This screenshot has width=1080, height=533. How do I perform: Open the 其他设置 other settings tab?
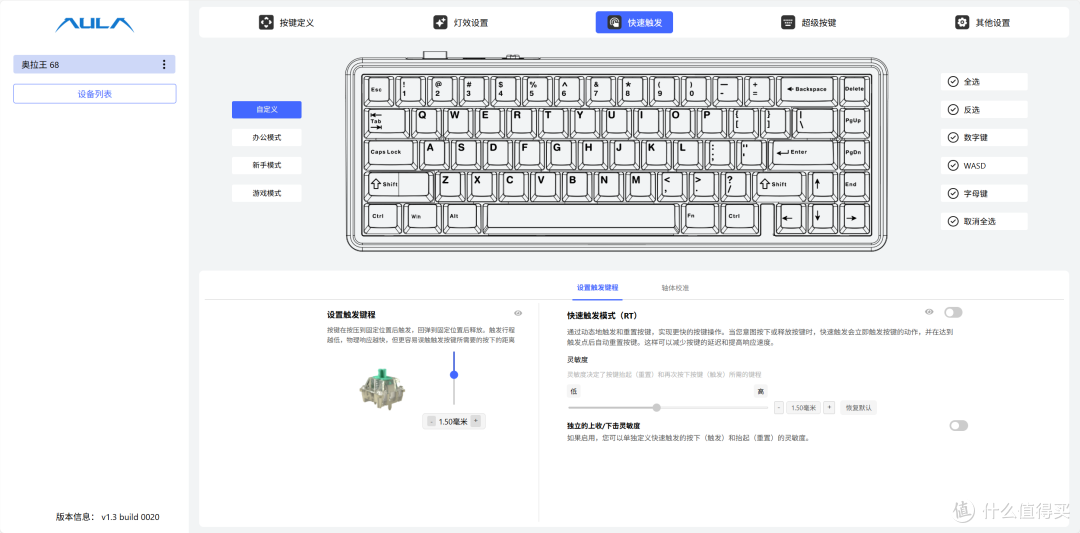point(983,23)
